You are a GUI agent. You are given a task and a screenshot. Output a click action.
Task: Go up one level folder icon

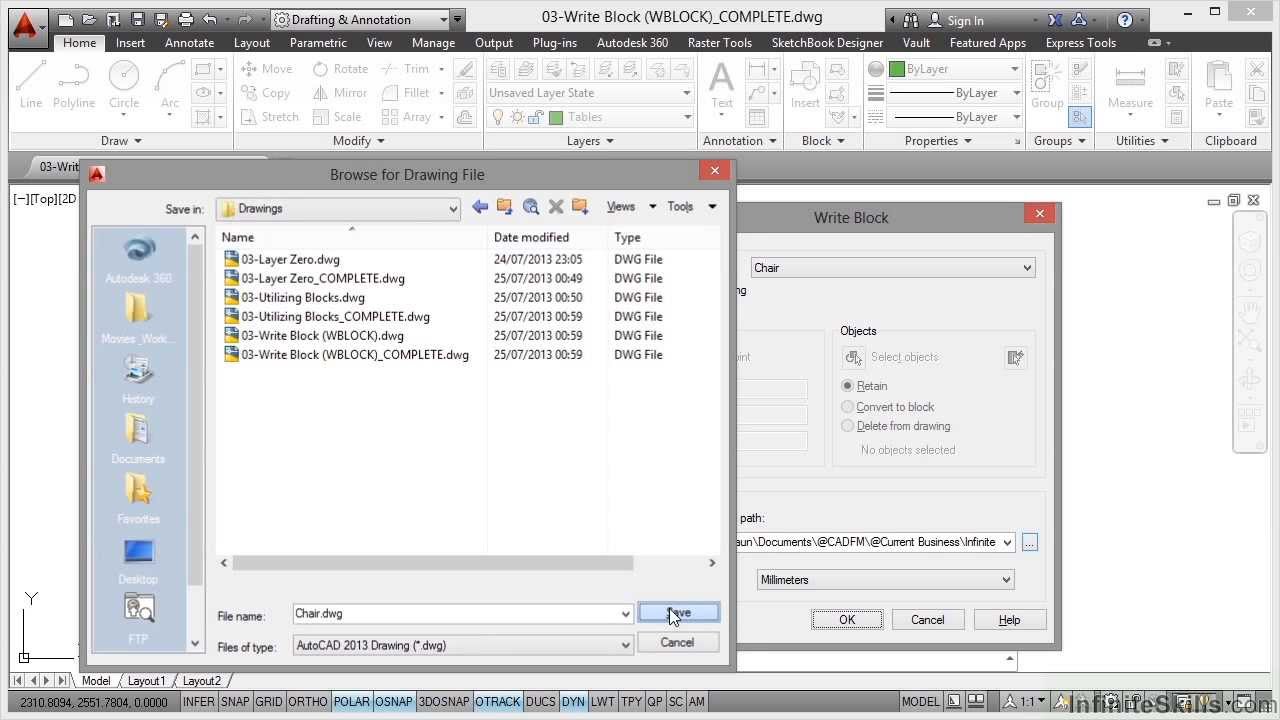(x=505, y=207)
